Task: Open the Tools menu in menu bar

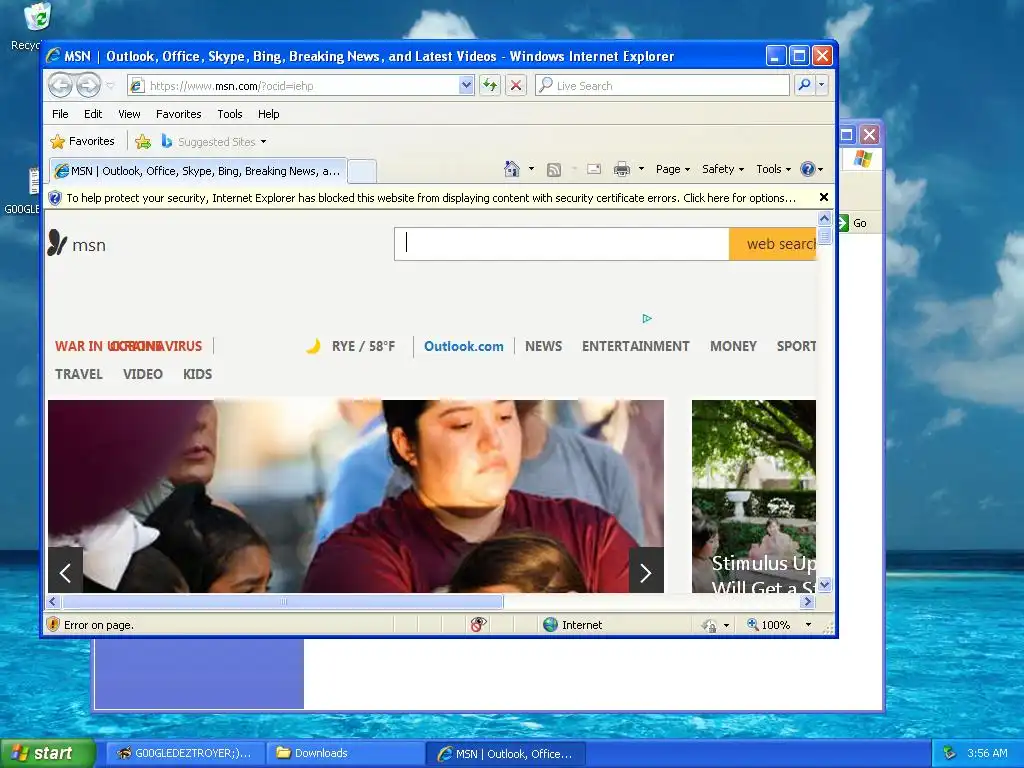Action: pos(230,114)
